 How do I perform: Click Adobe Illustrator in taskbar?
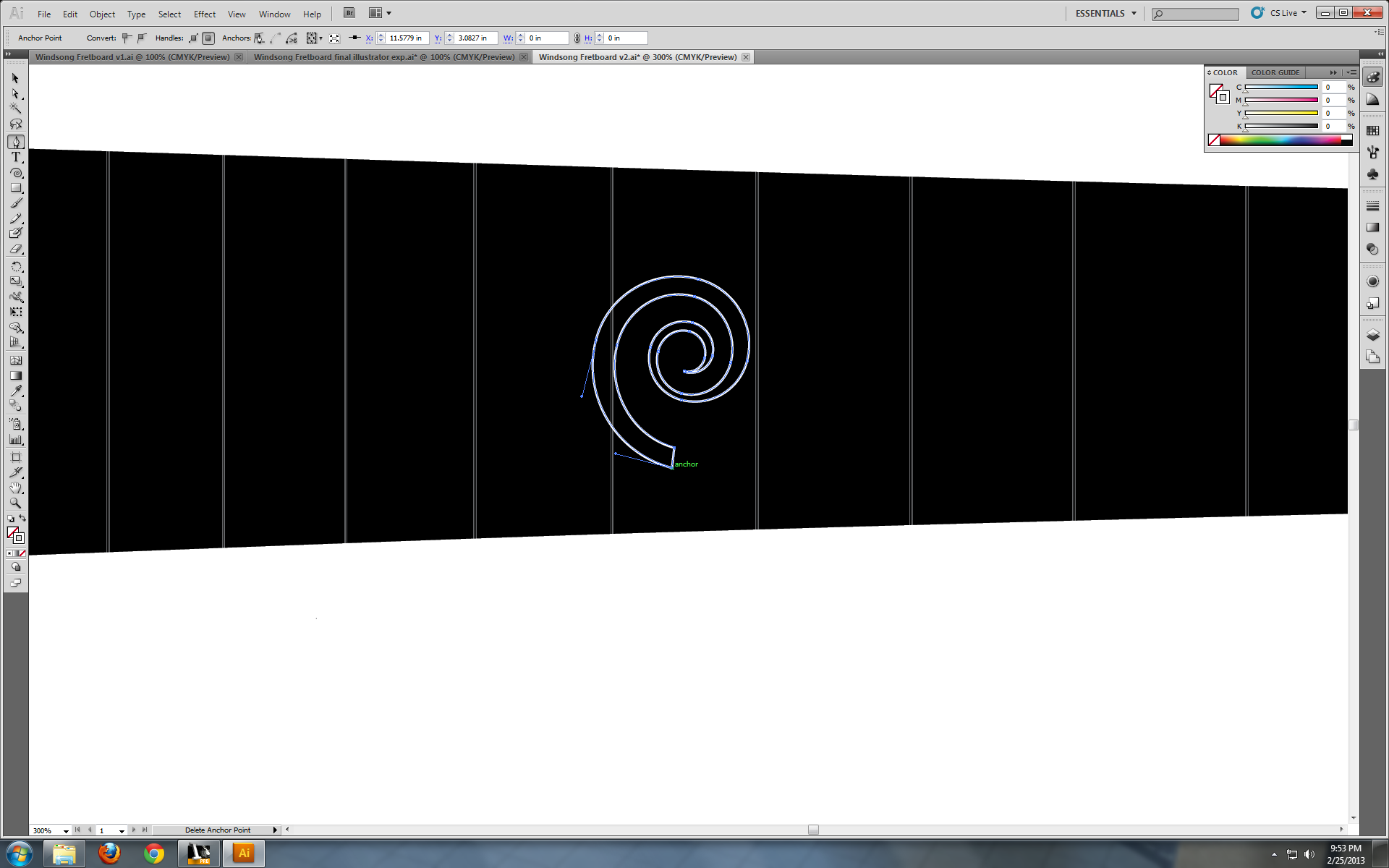pos(243,853)
